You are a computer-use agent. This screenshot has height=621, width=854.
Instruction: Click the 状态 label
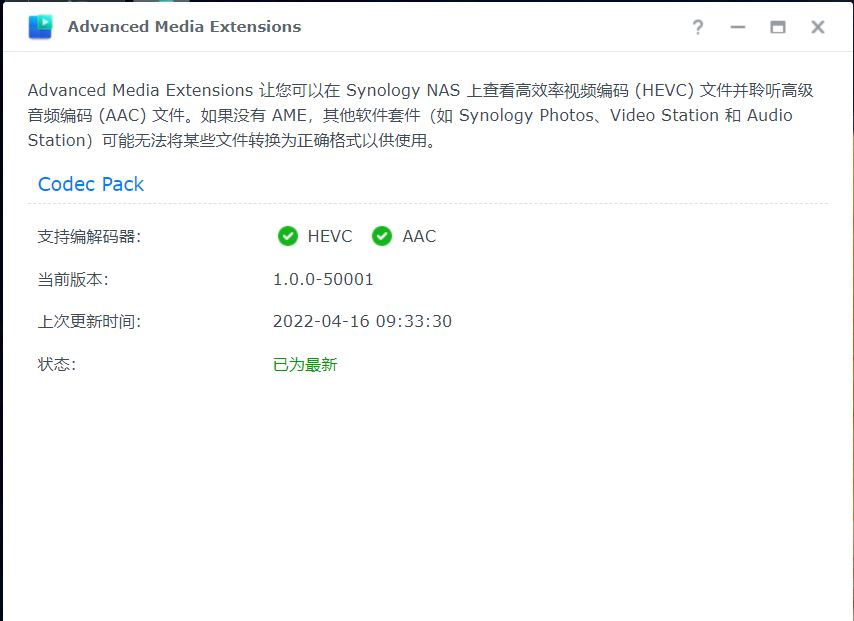point(57,364)
